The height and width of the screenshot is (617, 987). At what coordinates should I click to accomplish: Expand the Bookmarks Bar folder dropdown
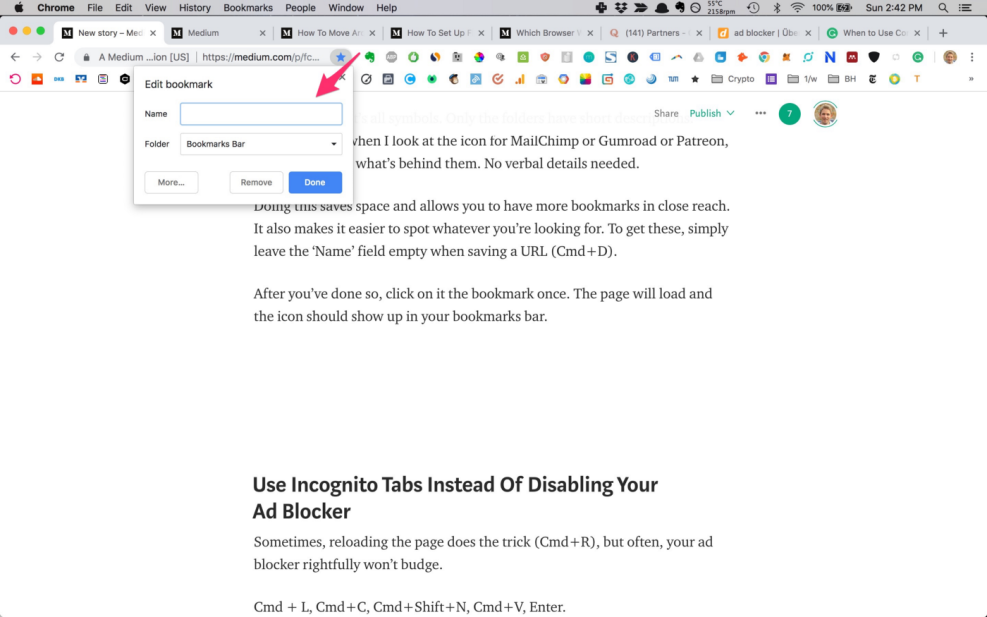261,144
